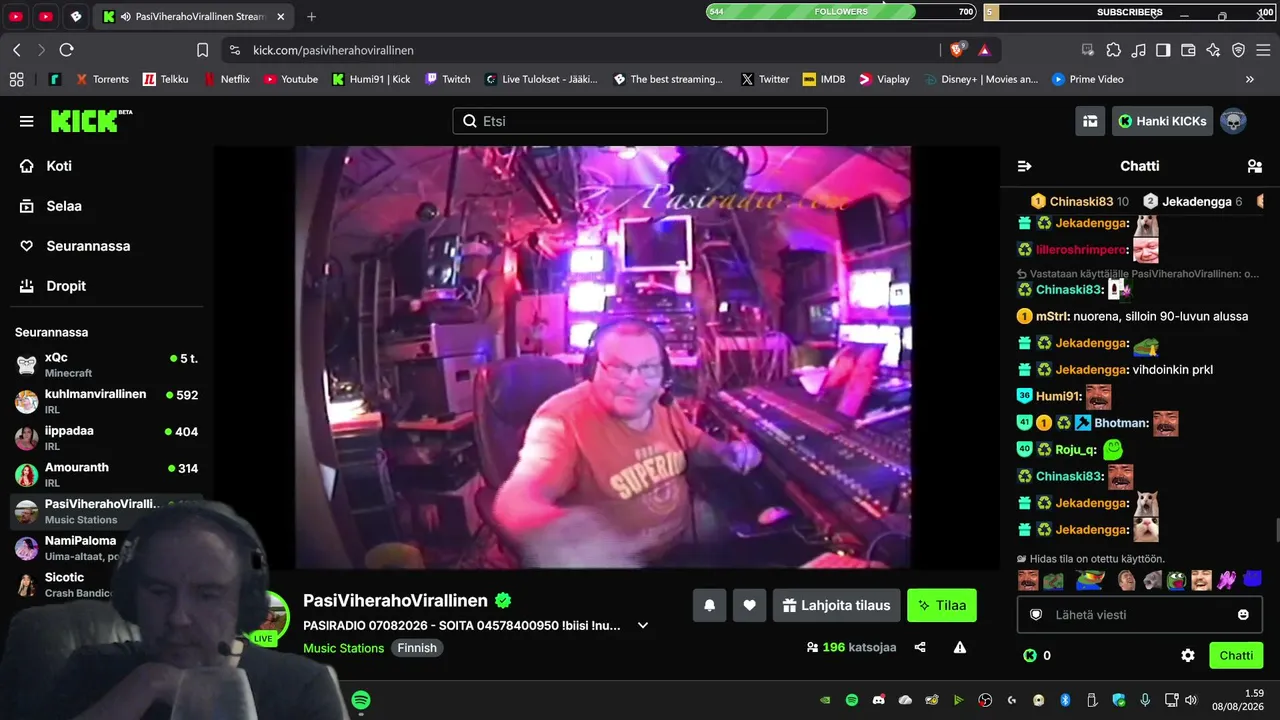The height and width of the screenshot is (720, 1280).
Task: Open chat settings gear icon
Action: pyautogui.click(x=1188, y=656)
